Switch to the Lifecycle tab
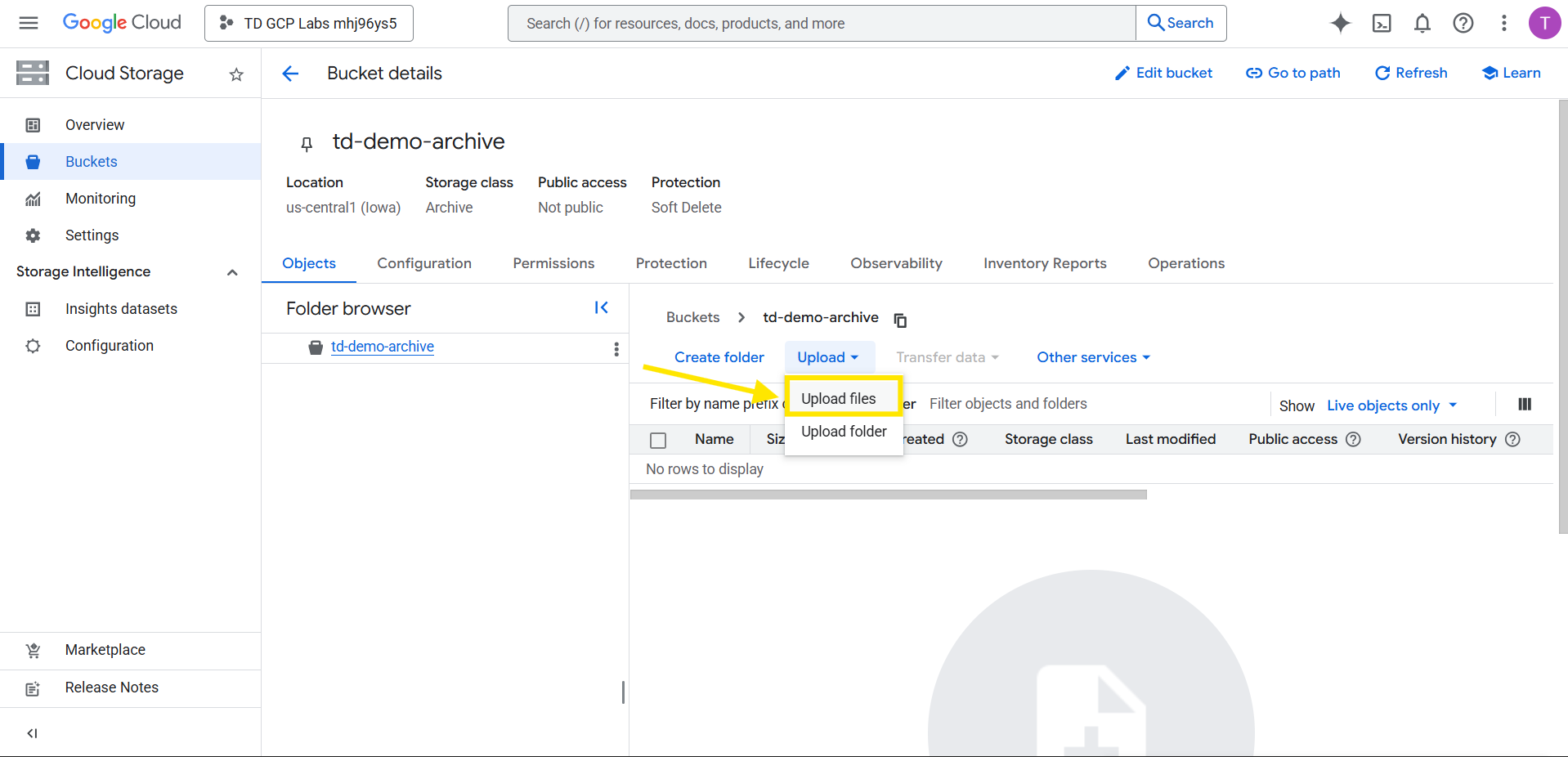Screen dimensions: 1568x757 (x=778, y=263)
